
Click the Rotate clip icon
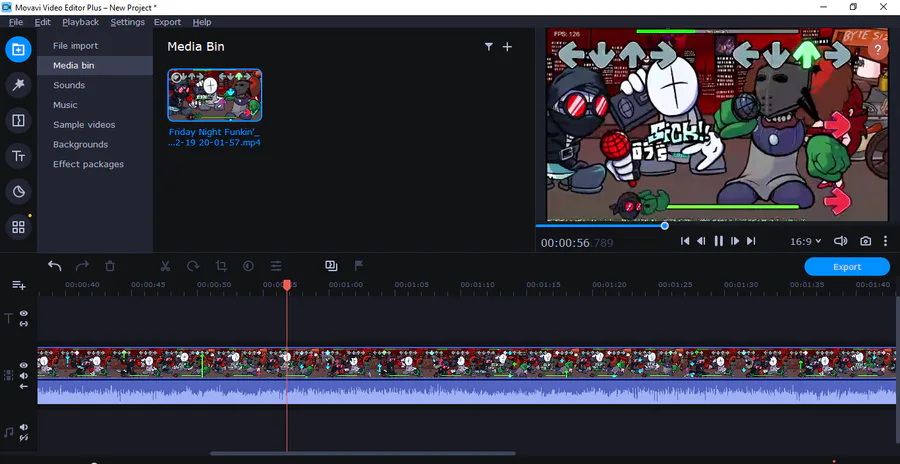click(193, 266)
